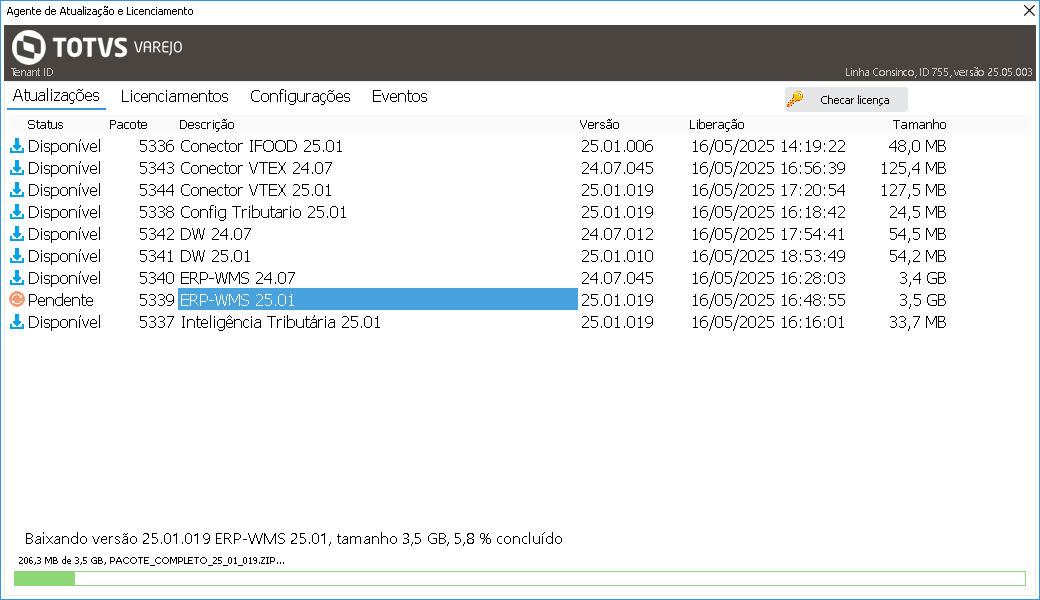Image resolution: width=1040 pixels, height=600 pixels.
Task: Click the Descrição column header
Action: [207, 125]
